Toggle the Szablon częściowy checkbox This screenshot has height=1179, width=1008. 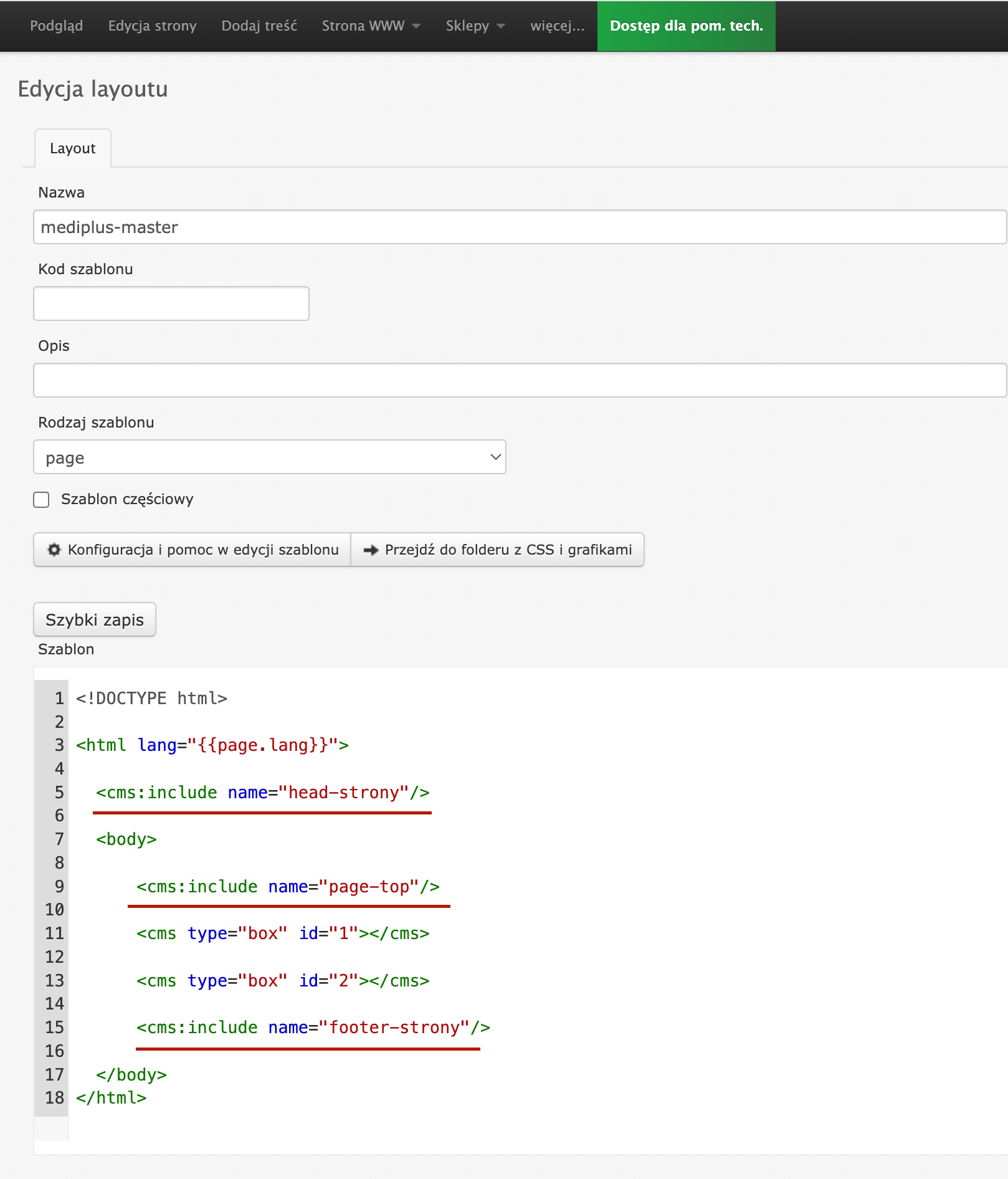(41, 500)
